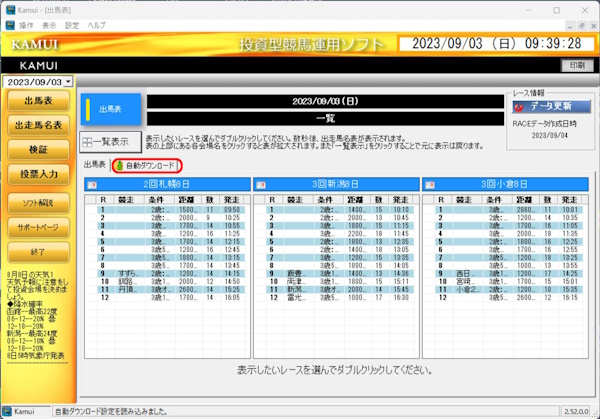Click the Kamui app icon in title bar
This screenshot has height=419, width=600.
click(9, 8)
